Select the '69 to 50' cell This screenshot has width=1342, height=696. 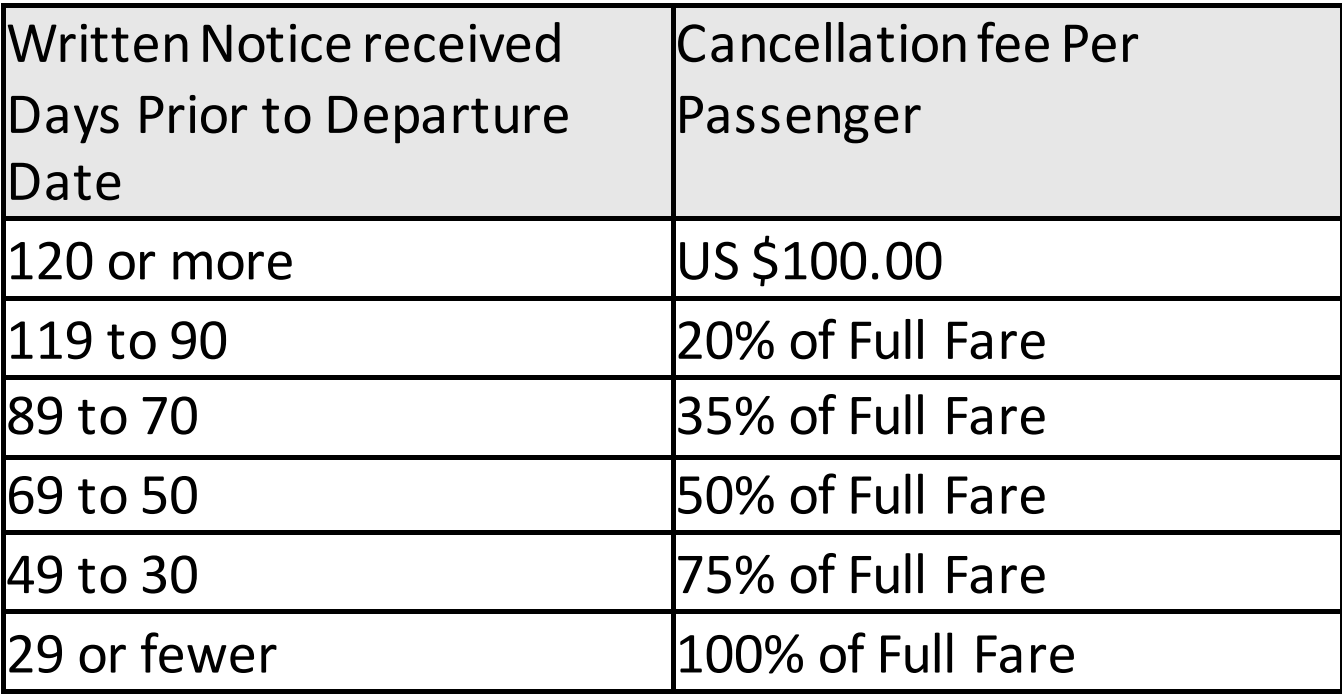pyautogui.click(x=339, y=495)
